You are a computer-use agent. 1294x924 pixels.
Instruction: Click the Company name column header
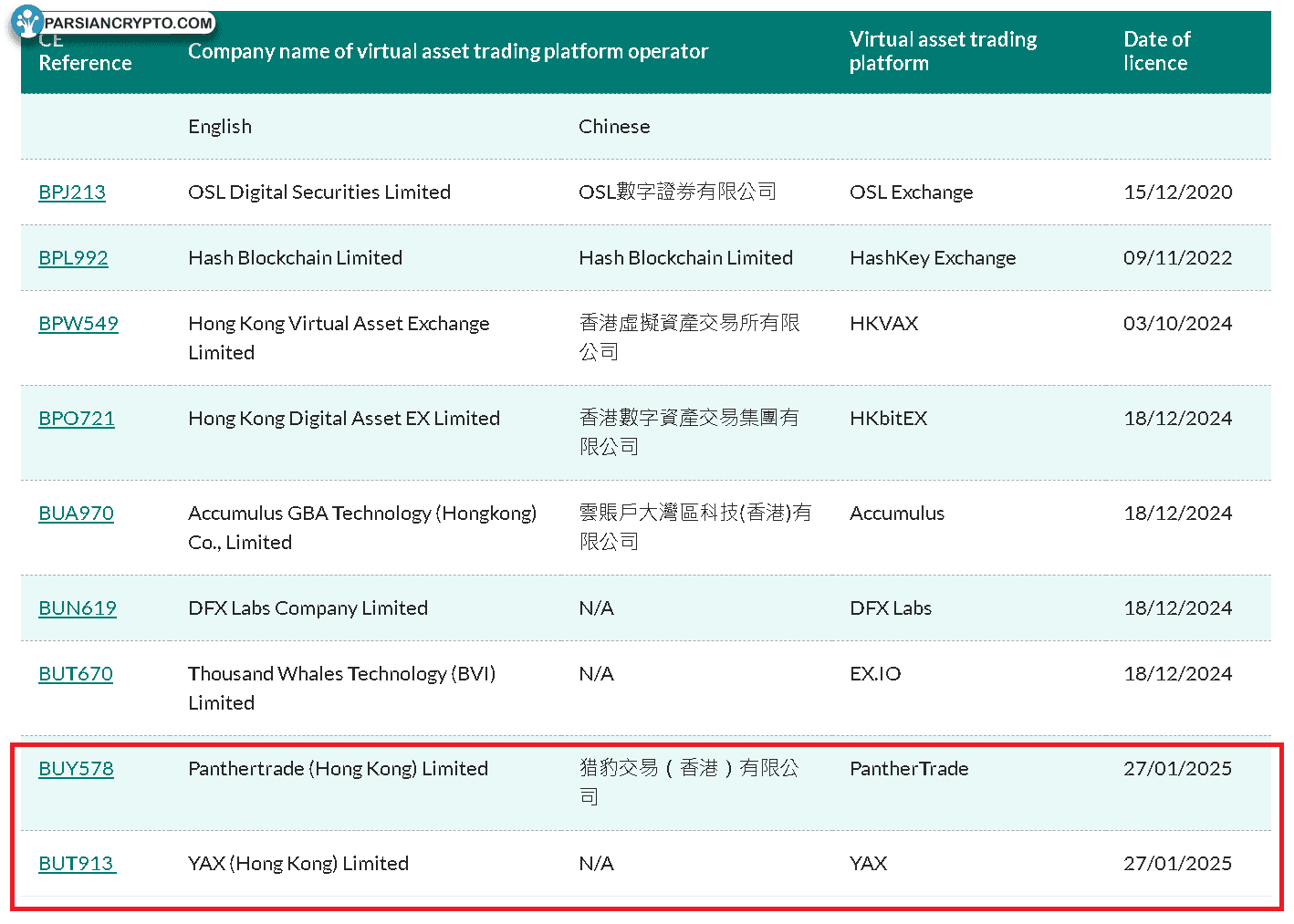pyautogui.click(x=448, y=52)
